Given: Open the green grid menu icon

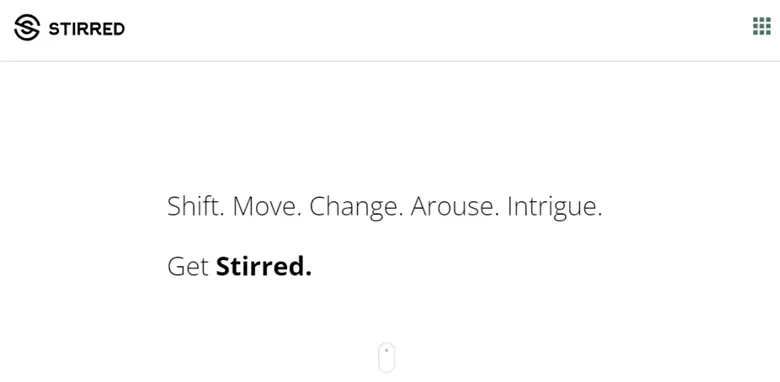Looking at the screenshot, I should pos(762,26).
